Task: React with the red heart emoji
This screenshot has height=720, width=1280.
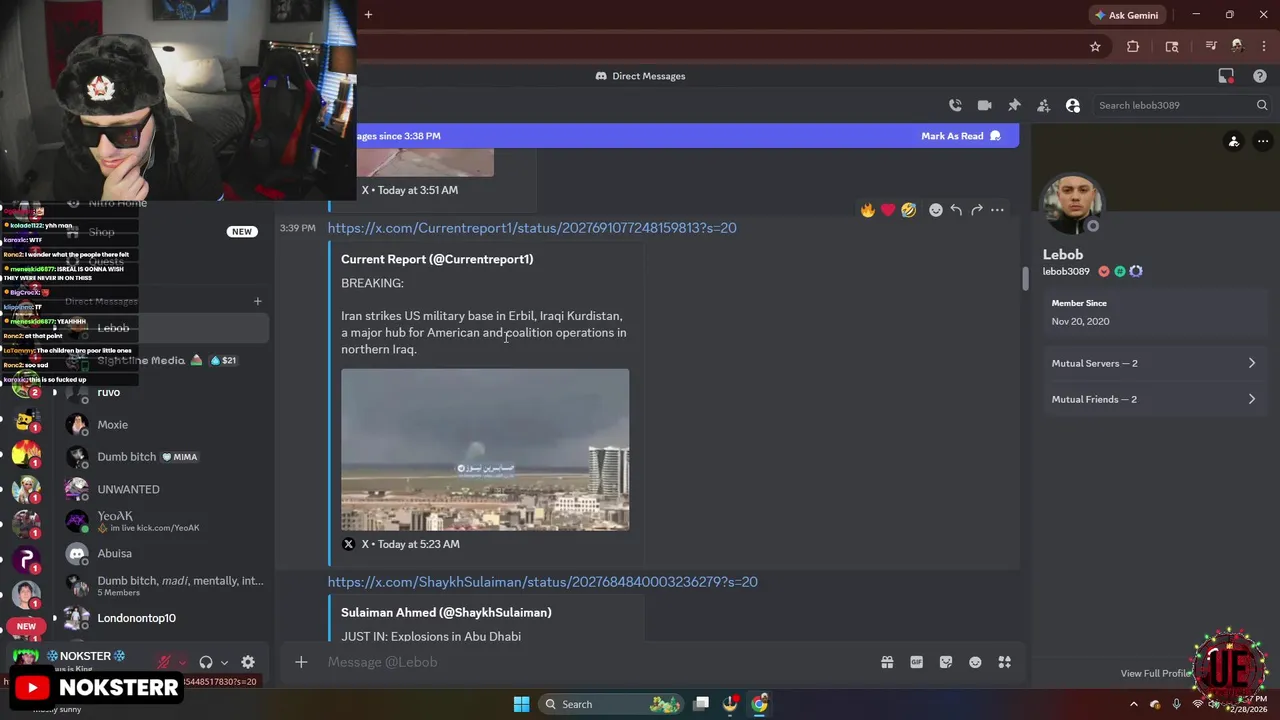Action: 888,210
